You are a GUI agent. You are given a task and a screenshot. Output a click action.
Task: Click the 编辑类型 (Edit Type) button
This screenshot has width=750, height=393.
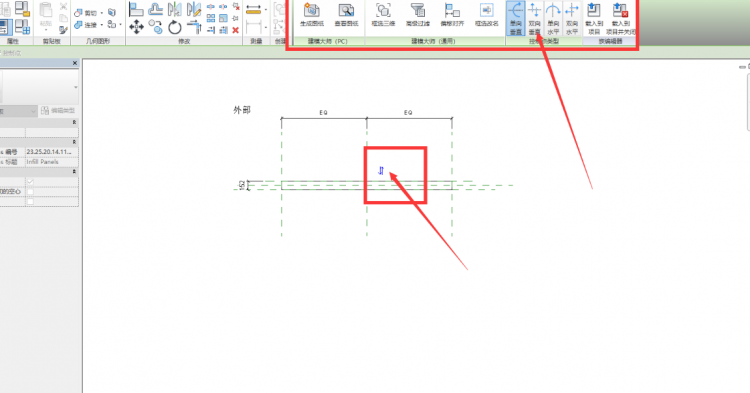coord(58,111)
